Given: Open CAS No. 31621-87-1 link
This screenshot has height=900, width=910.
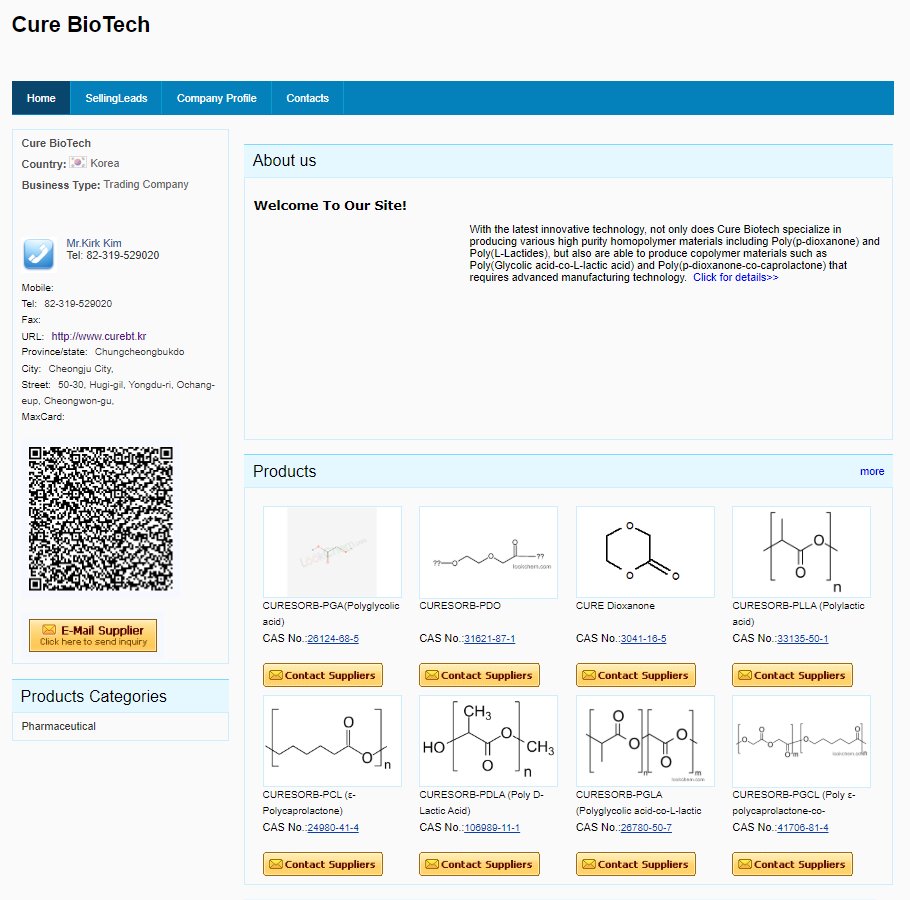Looking at the screenshot, I should (x=489, y=638).
